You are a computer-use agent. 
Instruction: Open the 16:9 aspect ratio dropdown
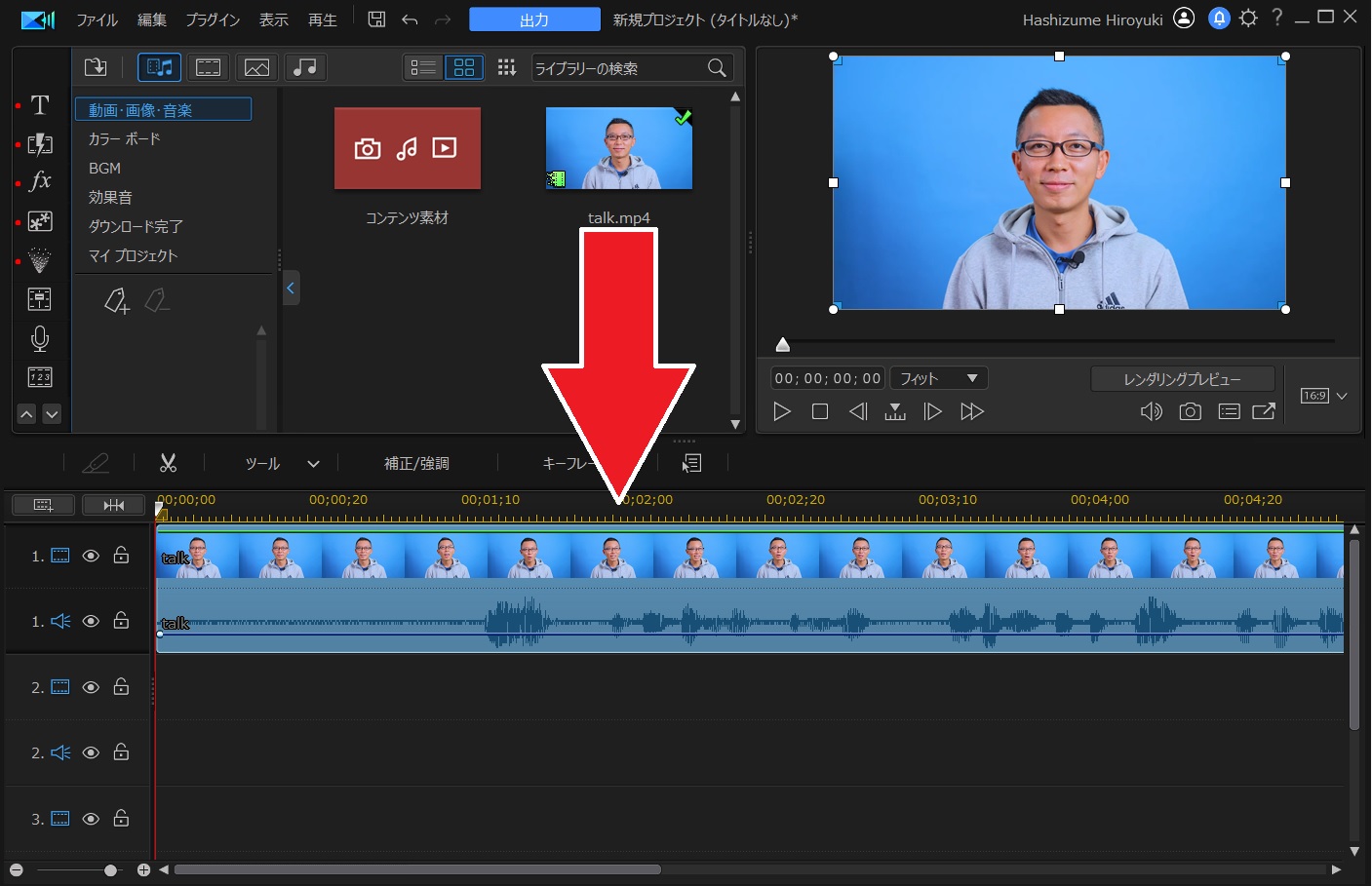[1324, 396]
